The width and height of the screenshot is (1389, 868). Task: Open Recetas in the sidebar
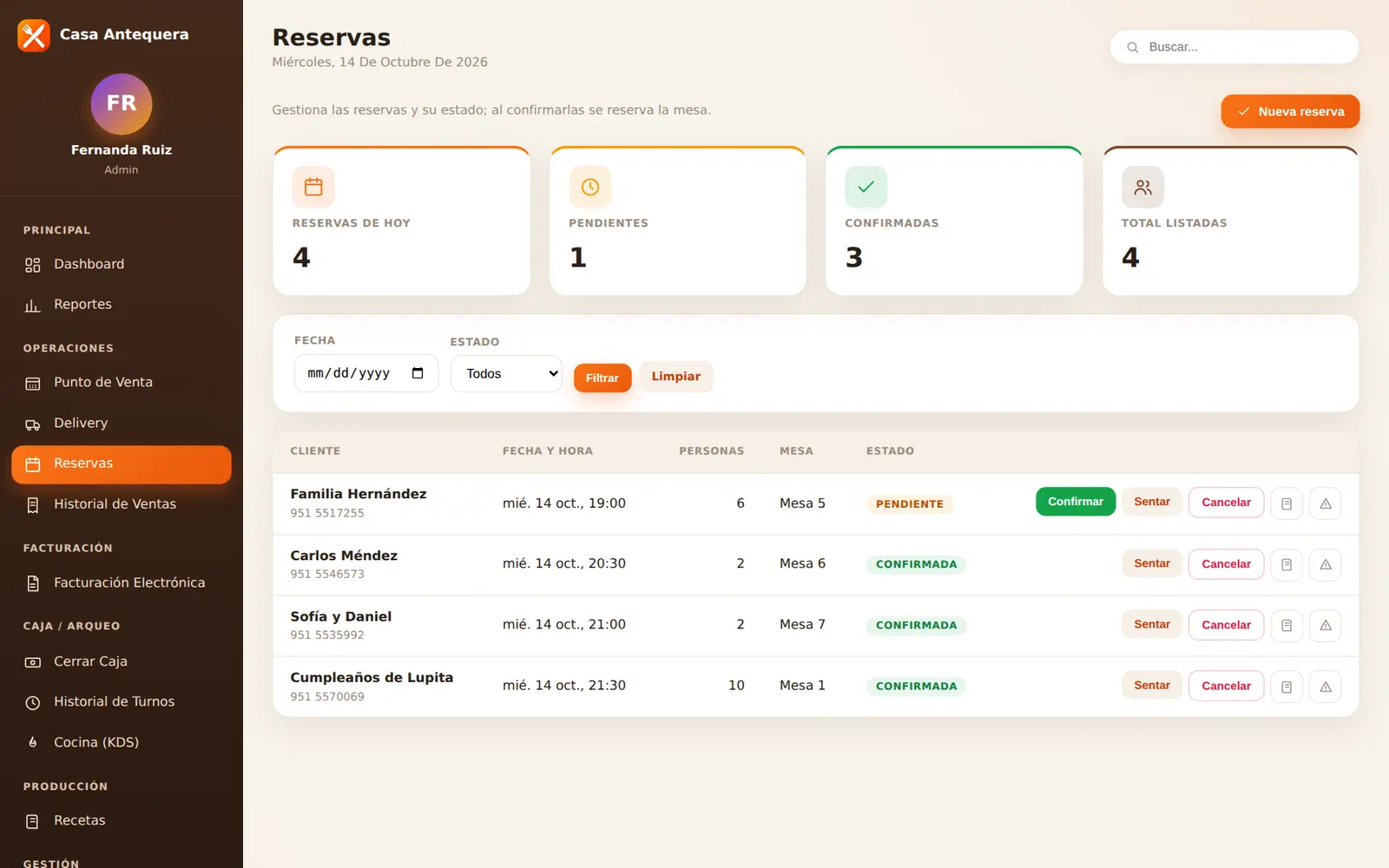click(x=122, y=821)
